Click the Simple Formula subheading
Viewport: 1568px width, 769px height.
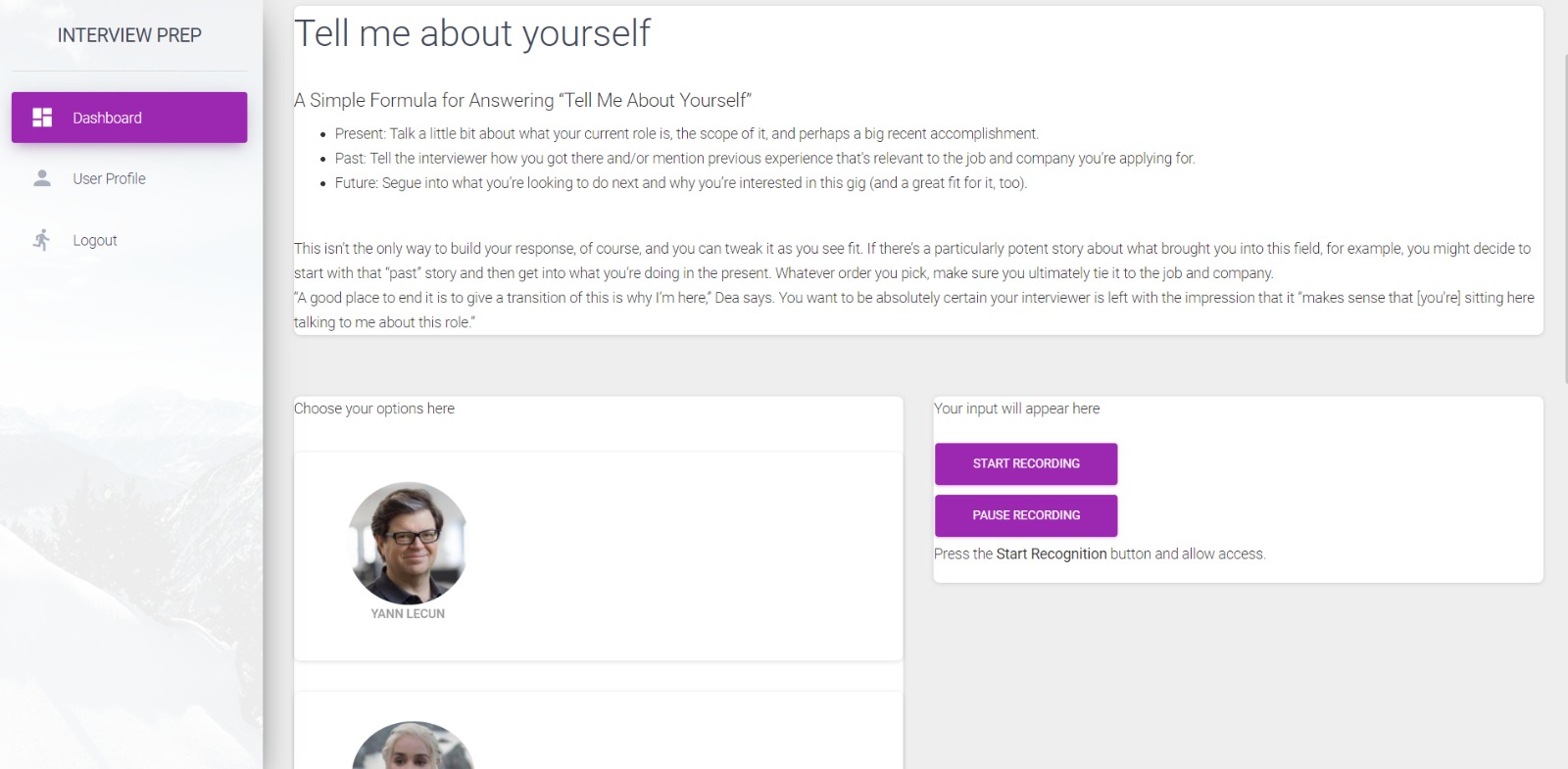tap(523, 100)
